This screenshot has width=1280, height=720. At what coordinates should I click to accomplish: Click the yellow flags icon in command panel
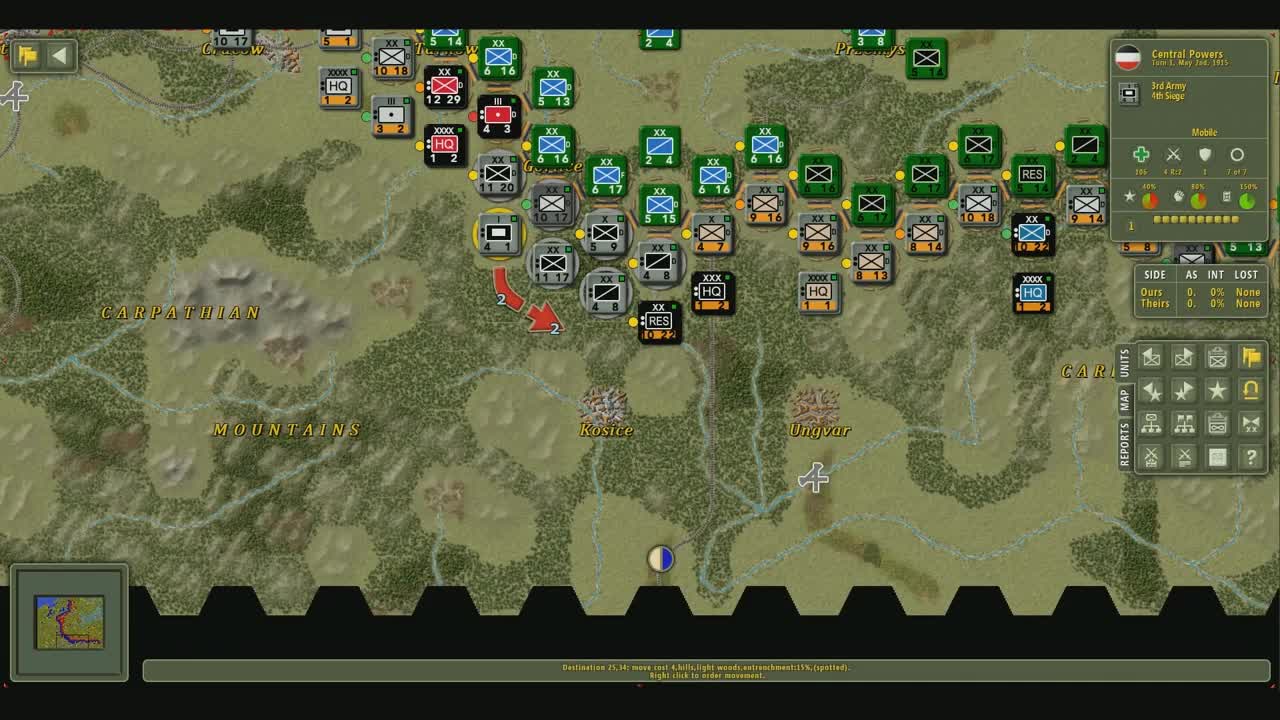pos(1250,357)
